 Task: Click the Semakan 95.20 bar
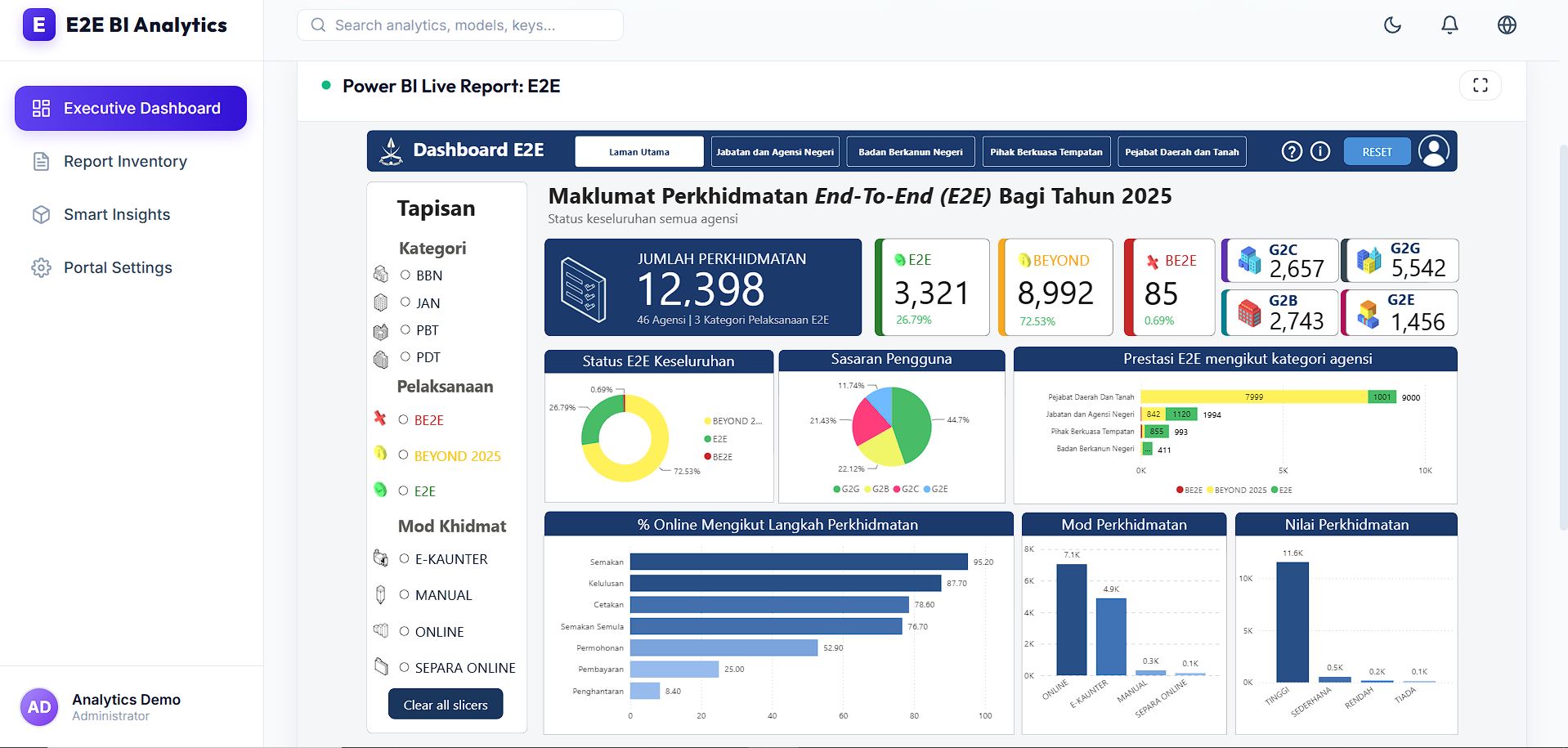point(799,562)
